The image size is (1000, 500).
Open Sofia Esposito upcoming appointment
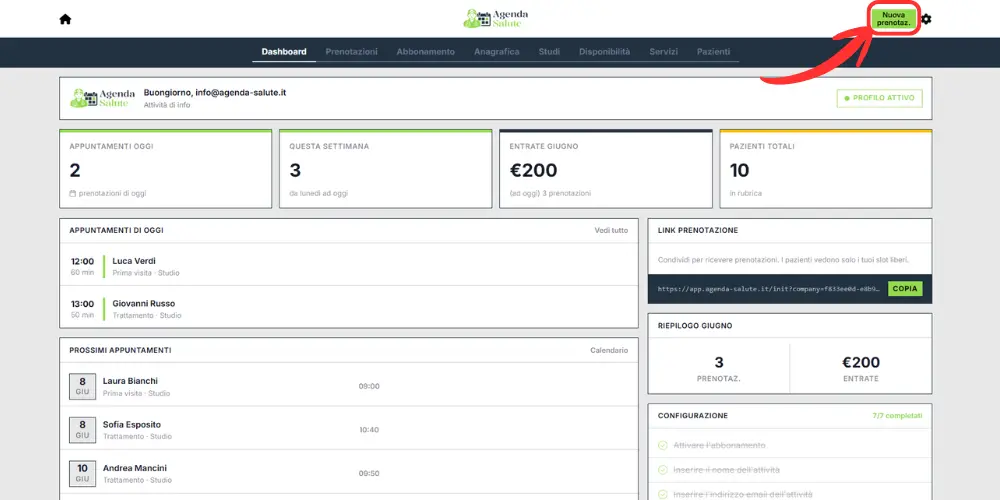coord(349,430)
